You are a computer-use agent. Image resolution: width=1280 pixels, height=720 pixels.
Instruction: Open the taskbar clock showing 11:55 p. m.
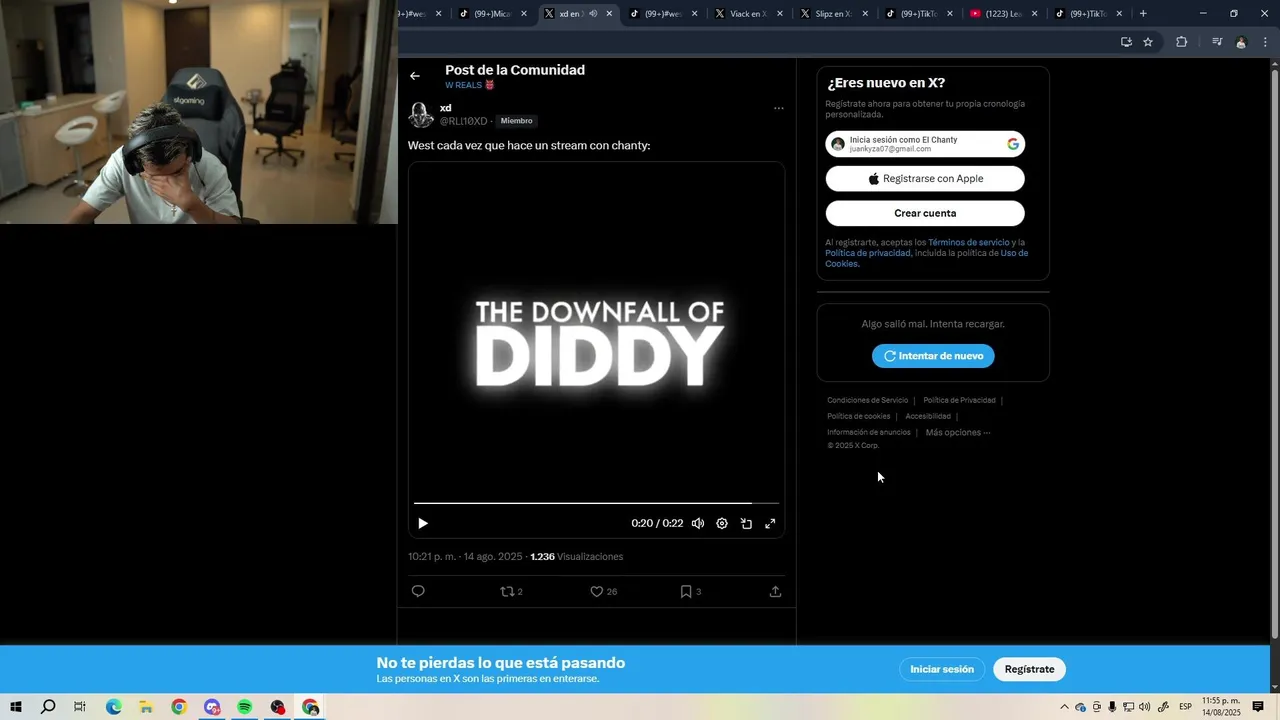[x=1221, y=707]
